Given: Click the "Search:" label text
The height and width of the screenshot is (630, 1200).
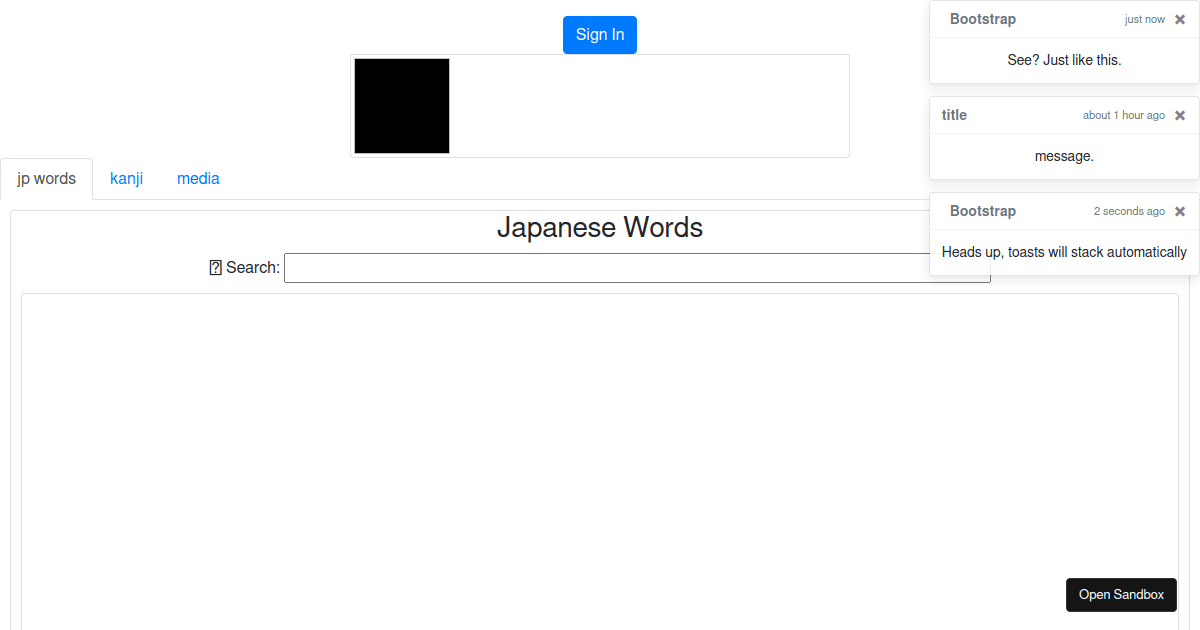Looking at the screenshot, I should click(x=252, y=267).
